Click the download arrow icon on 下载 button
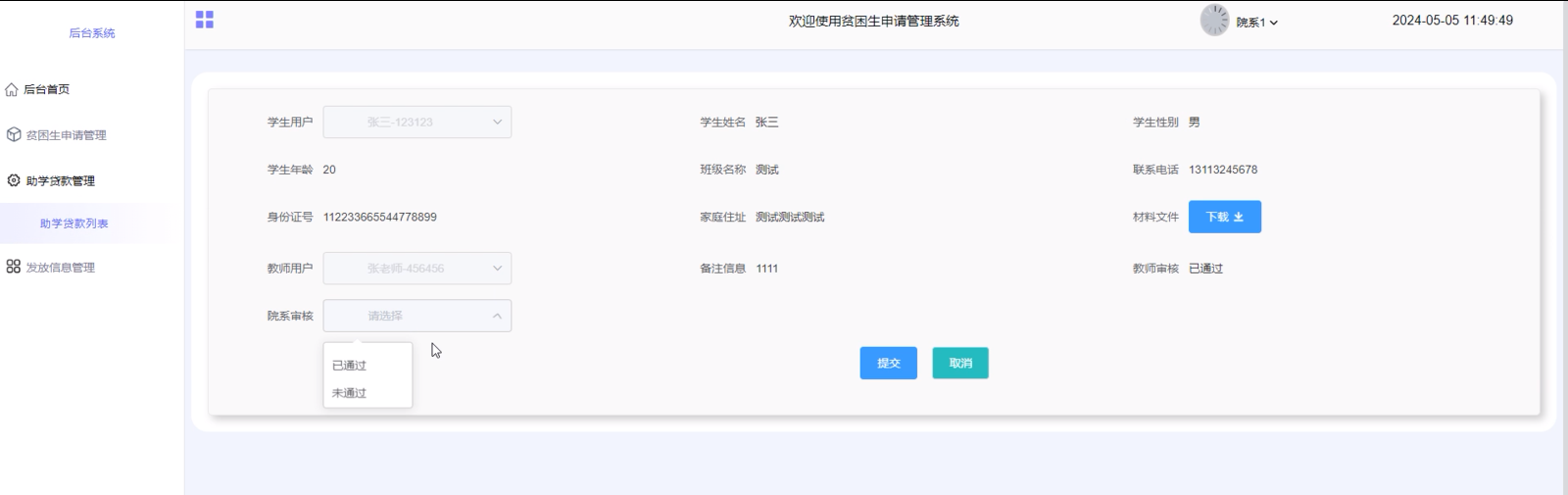Viewport: 1568px width, 495px height. click(1239, 218)
